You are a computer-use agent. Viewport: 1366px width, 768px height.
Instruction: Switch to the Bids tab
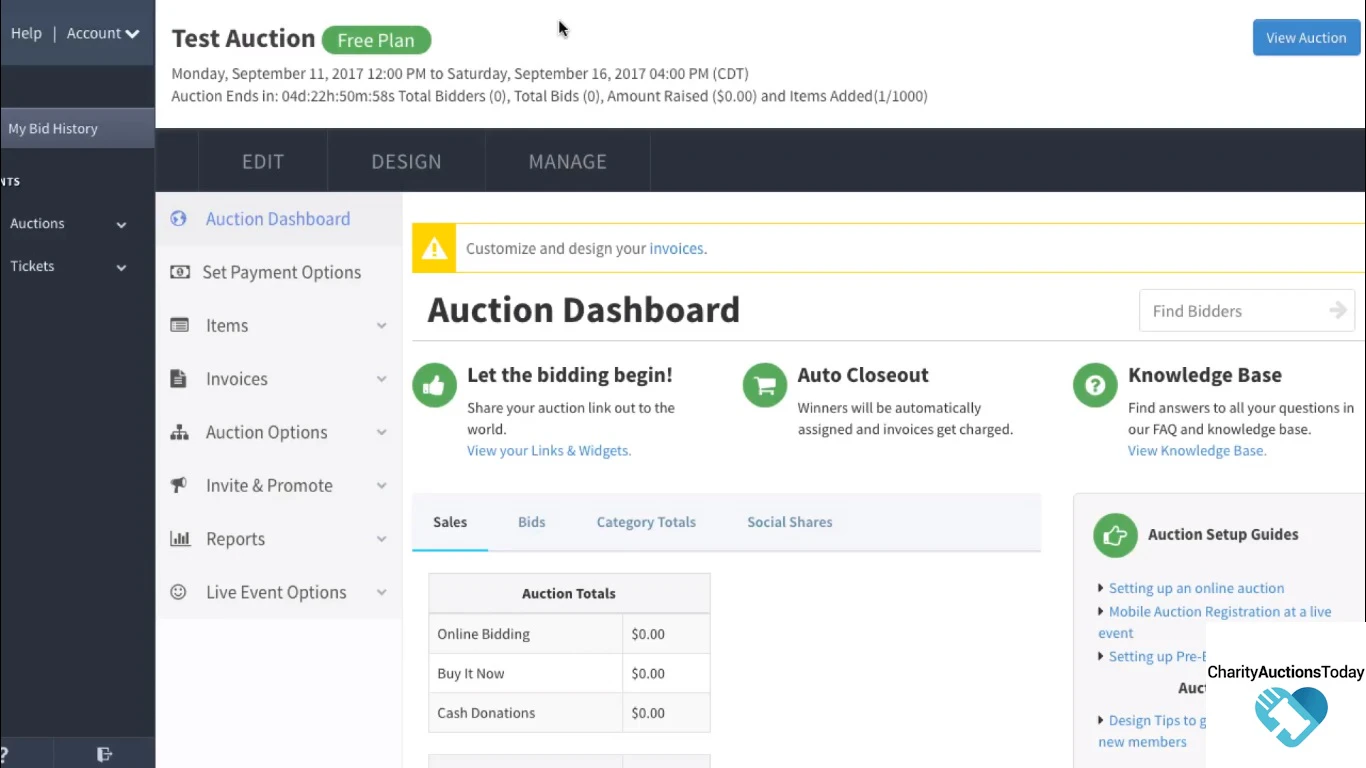(x=532, y=522)
